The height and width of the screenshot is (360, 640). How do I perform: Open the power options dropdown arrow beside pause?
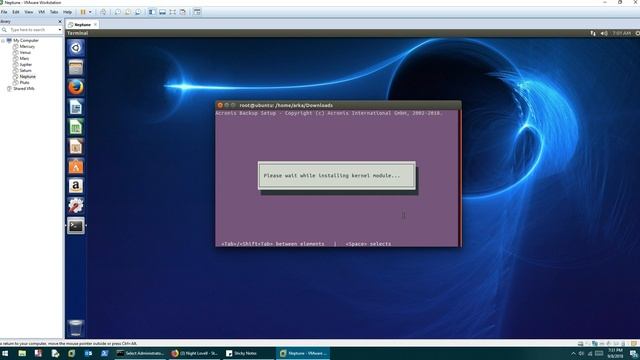90,12
